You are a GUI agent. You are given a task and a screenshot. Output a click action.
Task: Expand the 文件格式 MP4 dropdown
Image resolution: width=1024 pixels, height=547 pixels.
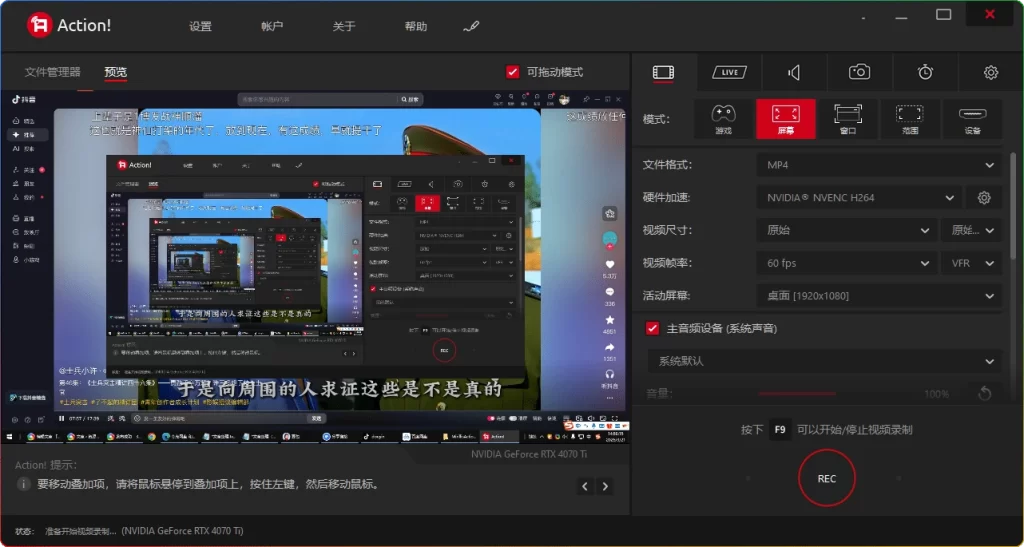tap(879, 165)
